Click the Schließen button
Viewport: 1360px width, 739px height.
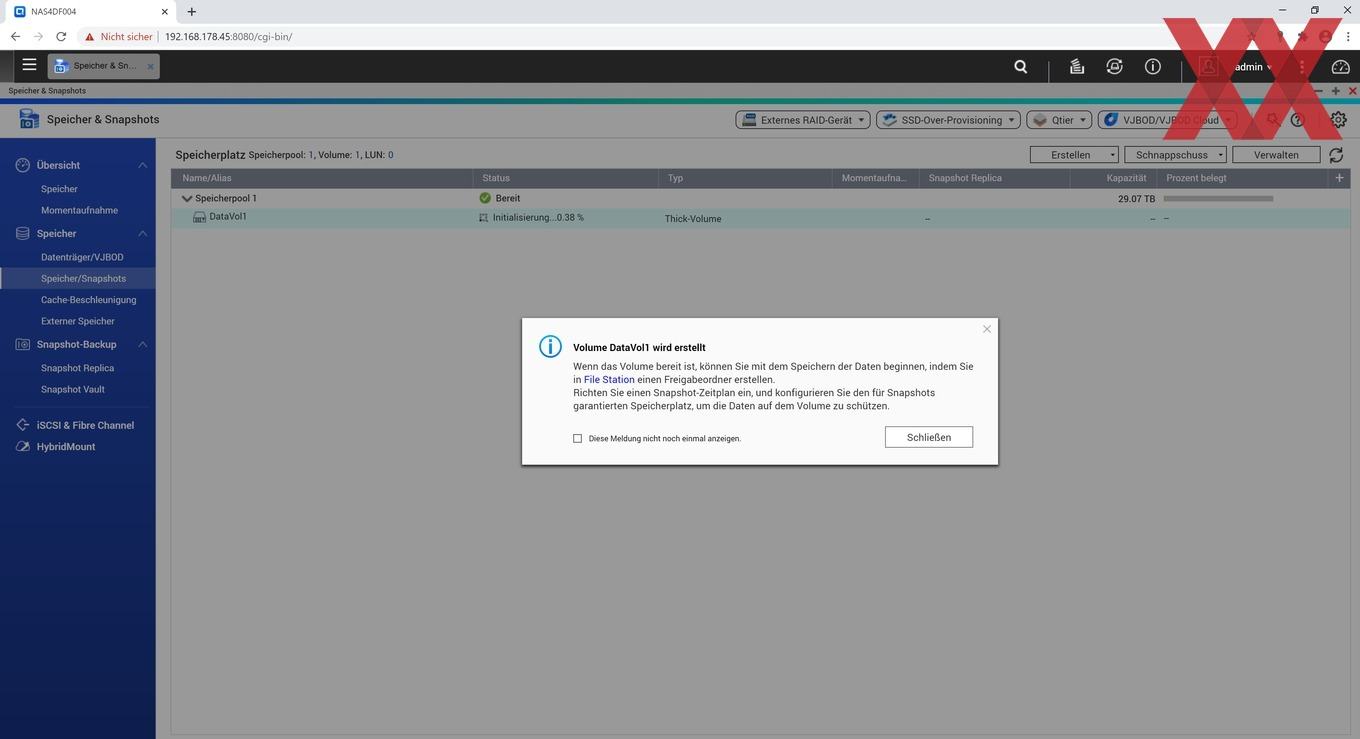(x=929, y=437)
